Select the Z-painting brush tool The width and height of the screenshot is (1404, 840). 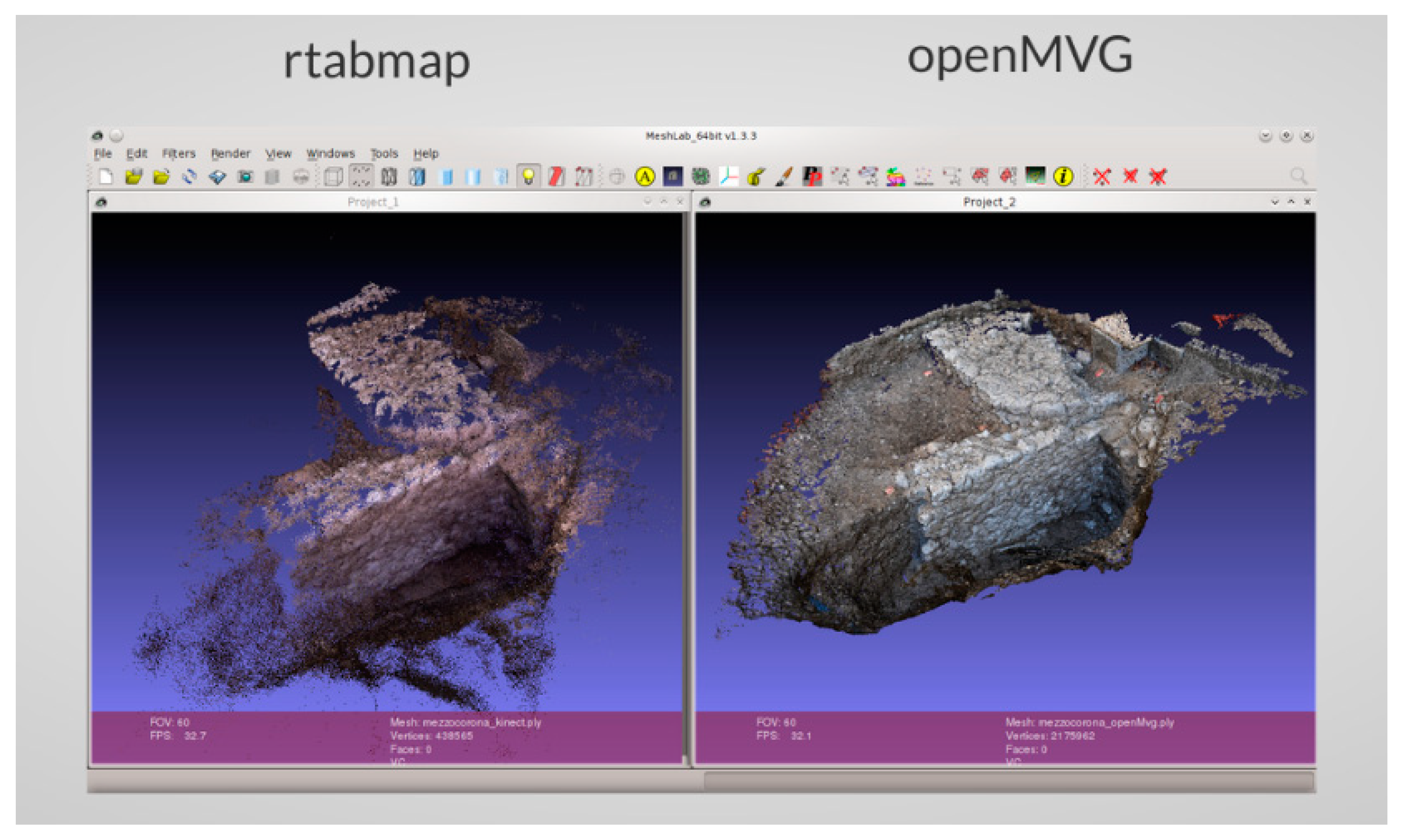[784, 177]
